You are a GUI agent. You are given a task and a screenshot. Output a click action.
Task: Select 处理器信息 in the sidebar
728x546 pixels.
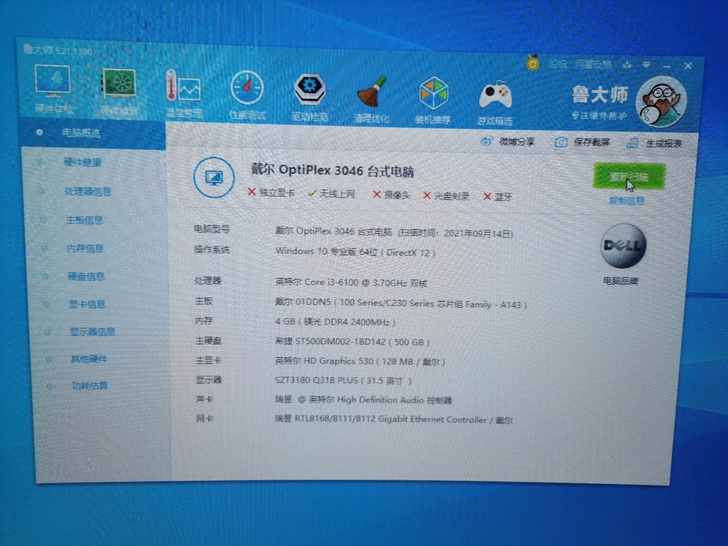point(88,191)
